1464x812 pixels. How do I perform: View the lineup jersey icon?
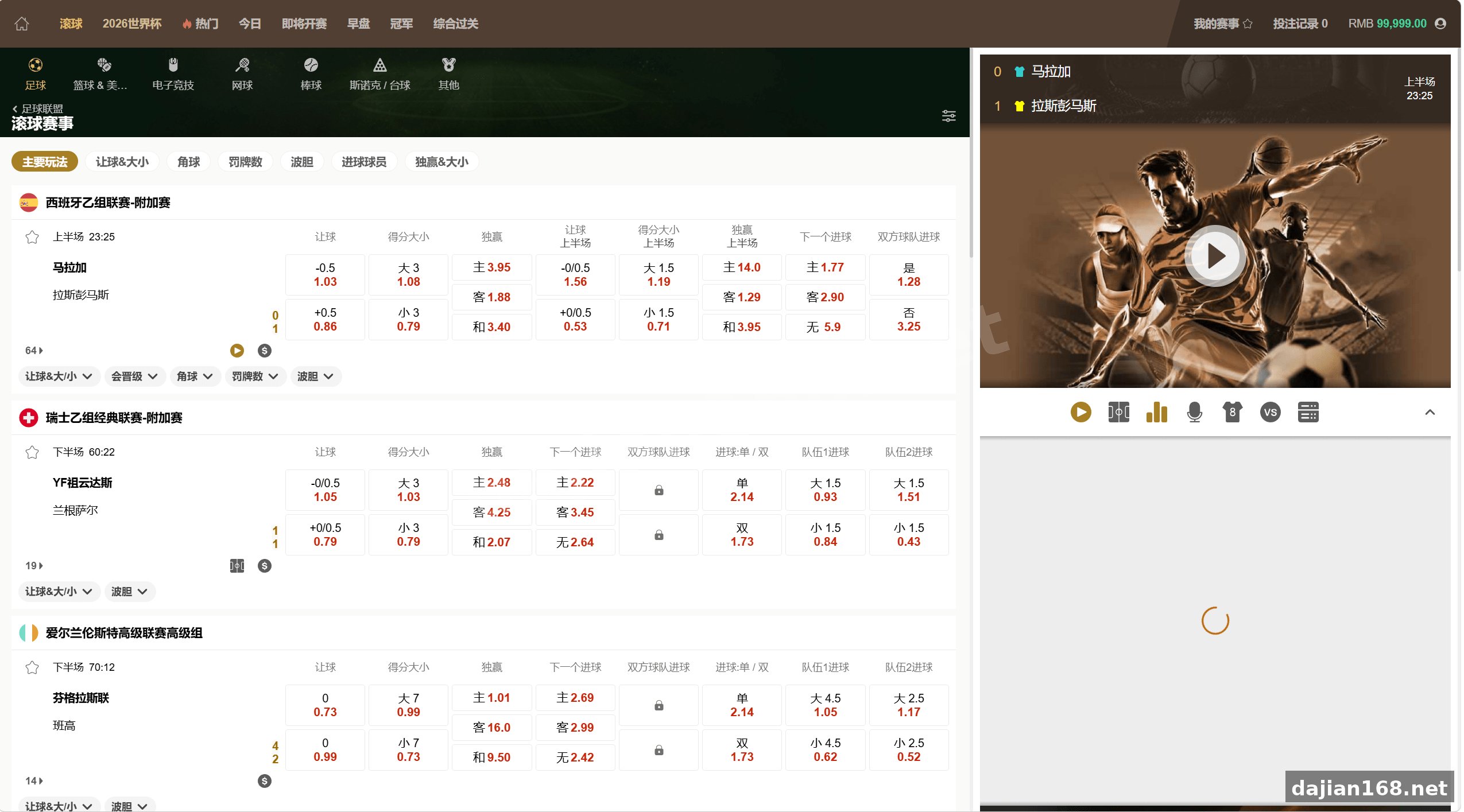tap(1232, 412)
